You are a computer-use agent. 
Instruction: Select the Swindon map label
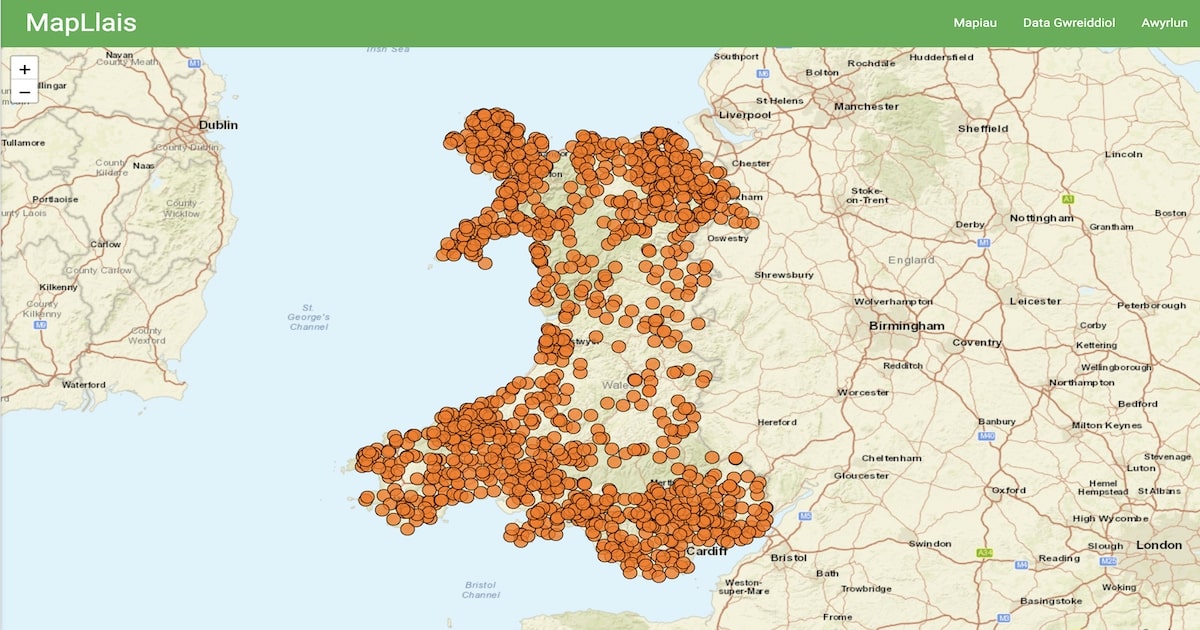point(930,544)
